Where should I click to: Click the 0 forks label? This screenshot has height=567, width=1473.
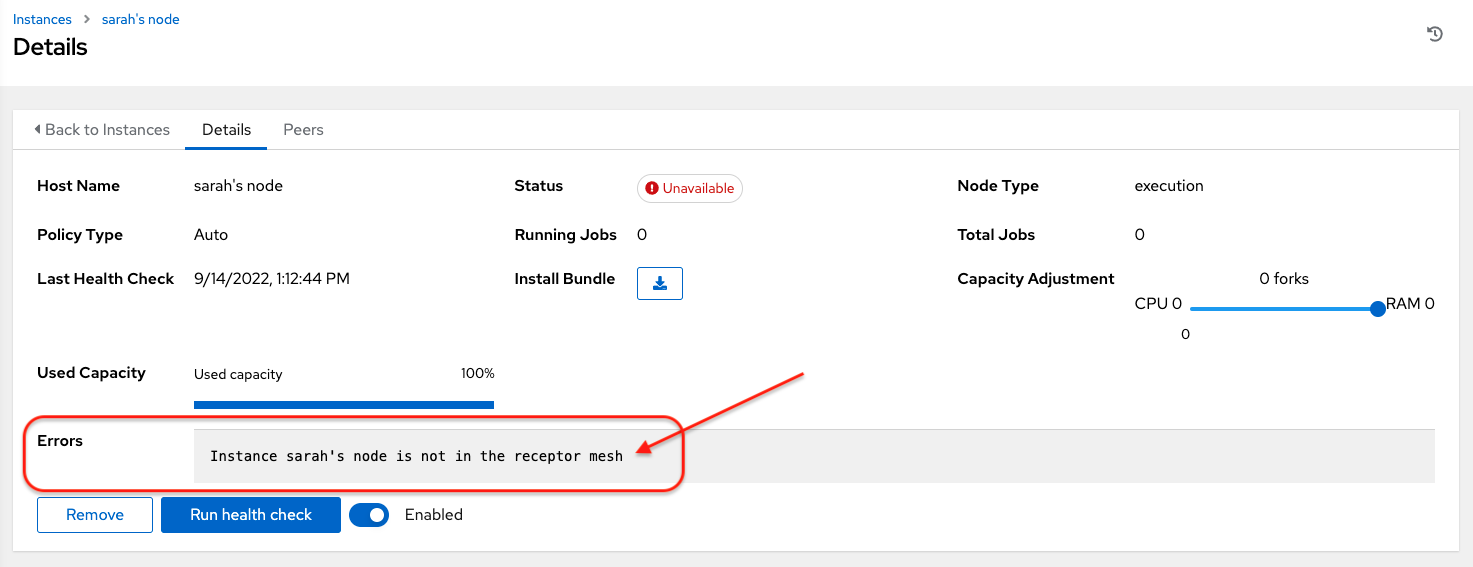click(1283, 279)
